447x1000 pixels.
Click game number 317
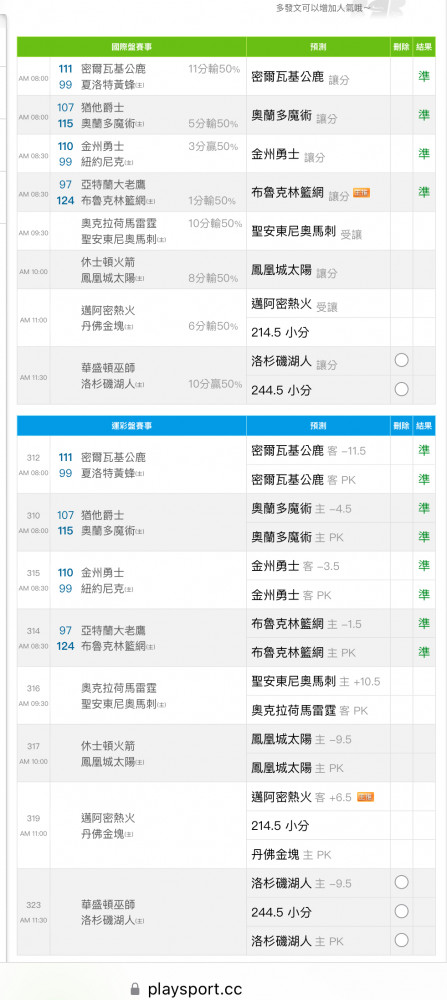pos(33,746)
